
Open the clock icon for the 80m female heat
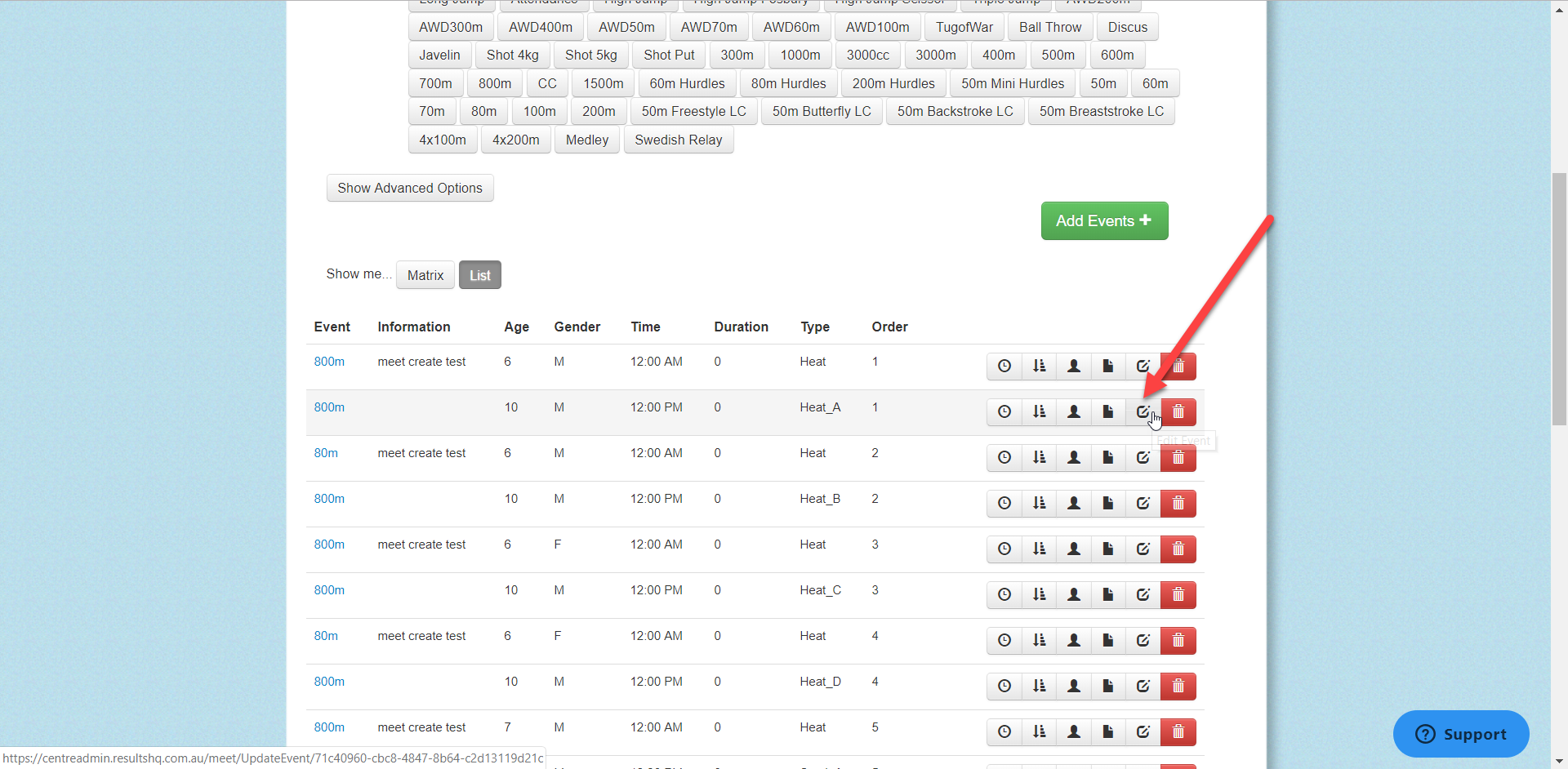(x=1004, y=641)
